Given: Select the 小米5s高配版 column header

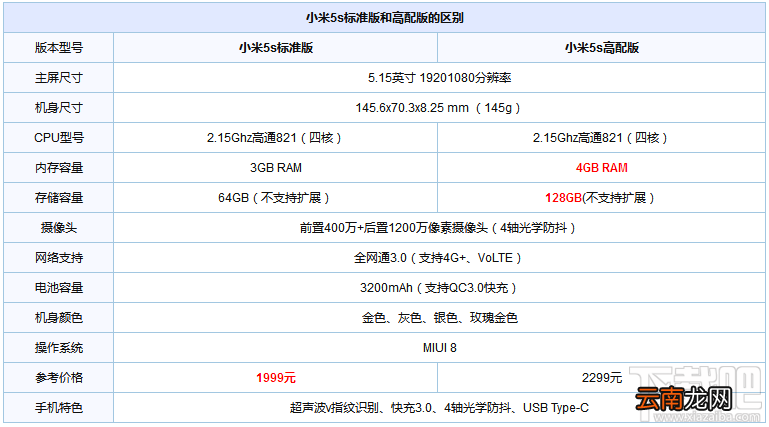Looking at the screenshot, I should 602,48.
